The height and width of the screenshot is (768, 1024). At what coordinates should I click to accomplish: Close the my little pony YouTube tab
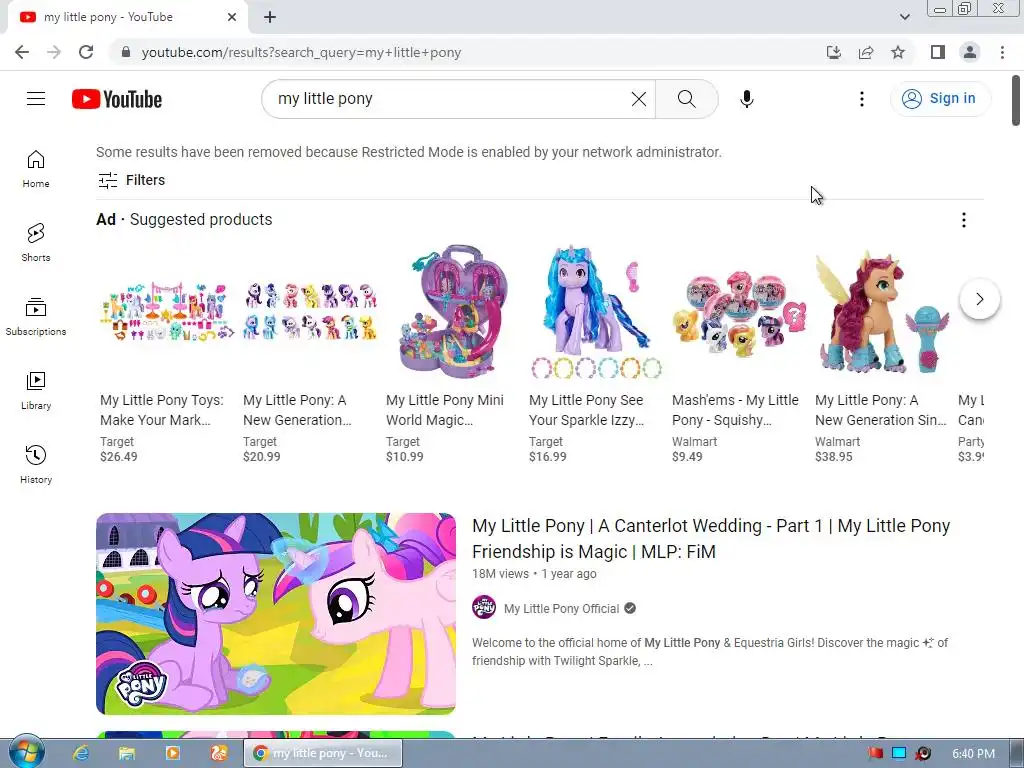(x=232, y=18)
